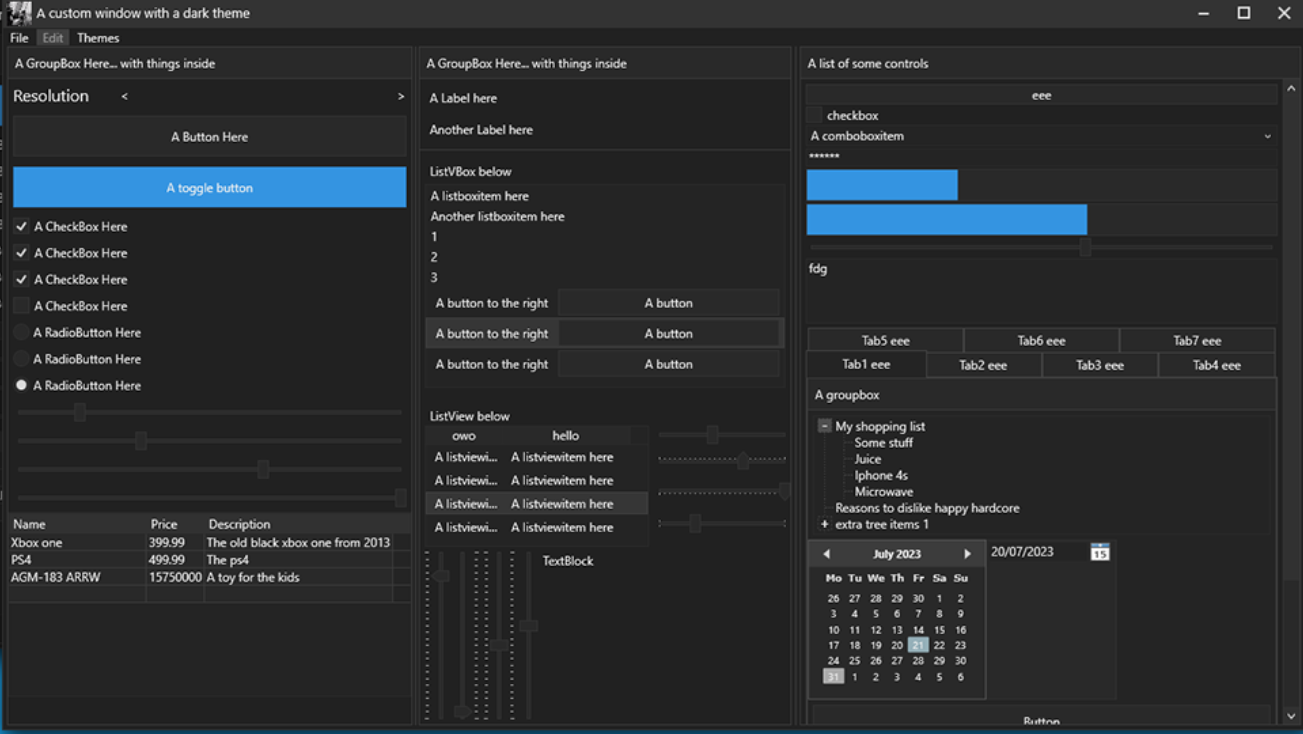This screenshot has width=1303, height=734.
Task: Click the calendar icon beside the date field
Action: 1099,552
